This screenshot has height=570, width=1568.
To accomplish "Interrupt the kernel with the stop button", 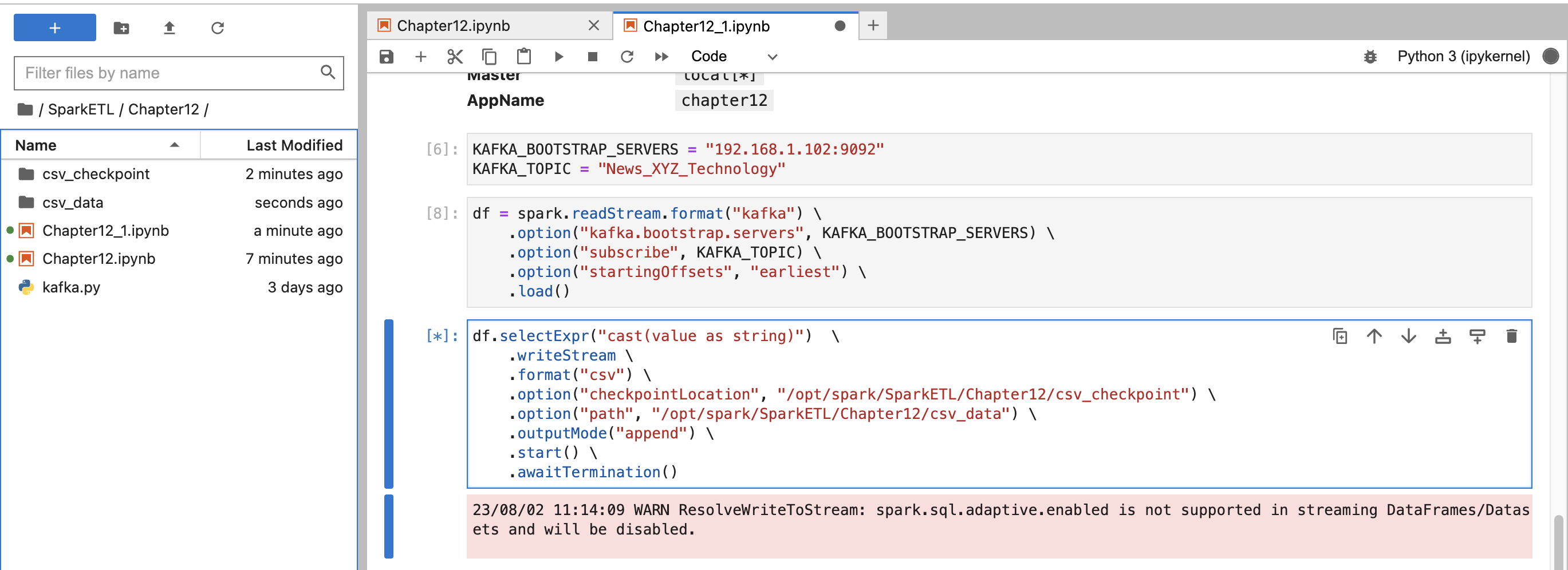I will [x=592, y=57].
